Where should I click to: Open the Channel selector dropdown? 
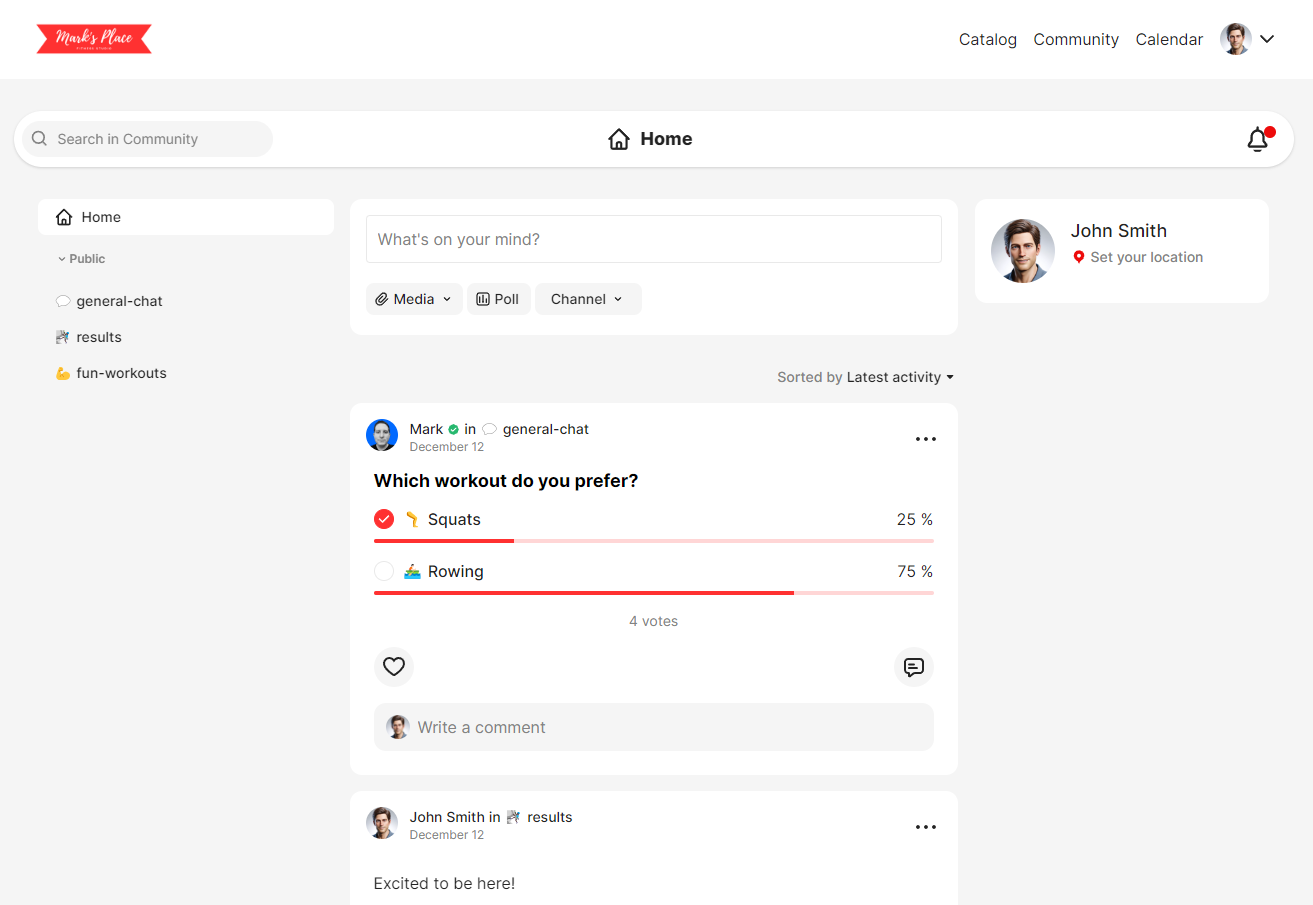point(588,299)
